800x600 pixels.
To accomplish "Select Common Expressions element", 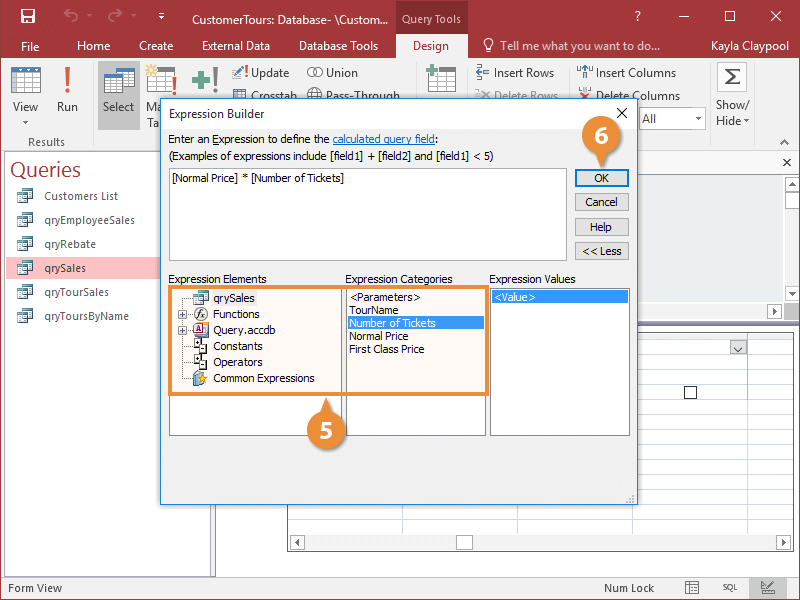I will [x=263, y=378].
